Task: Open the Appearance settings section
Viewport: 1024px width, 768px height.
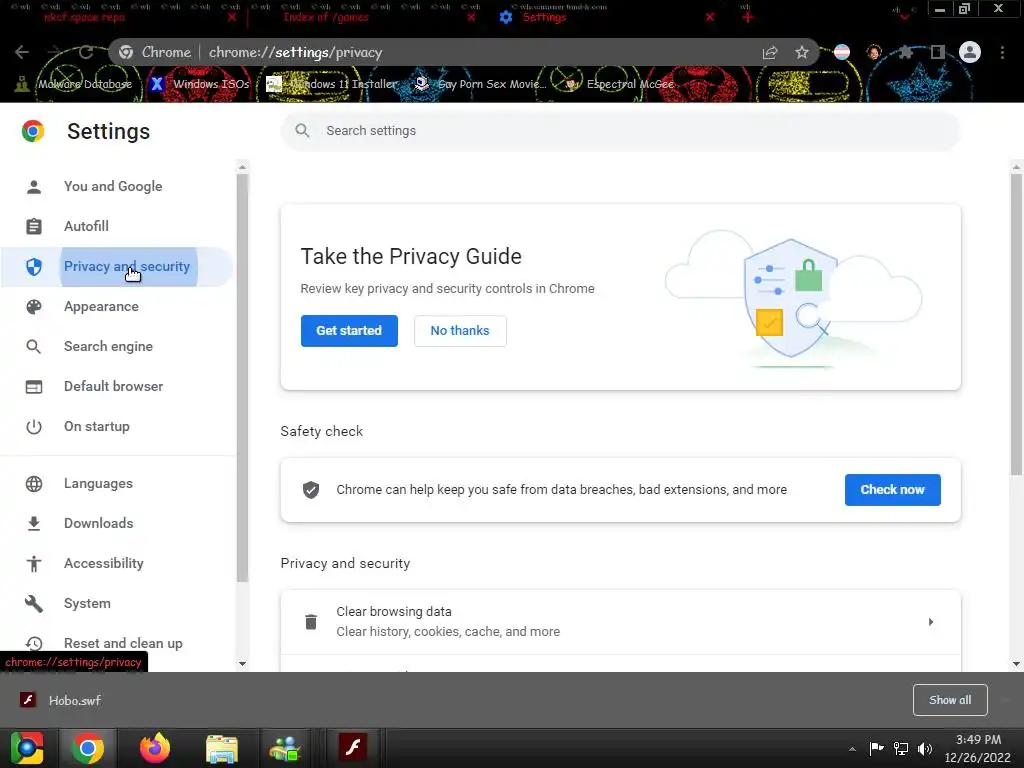Action: [101, 307]
